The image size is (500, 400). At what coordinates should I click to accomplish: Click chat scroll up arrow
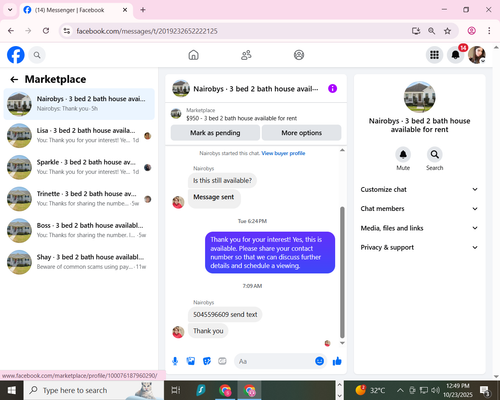coord(342,150)
